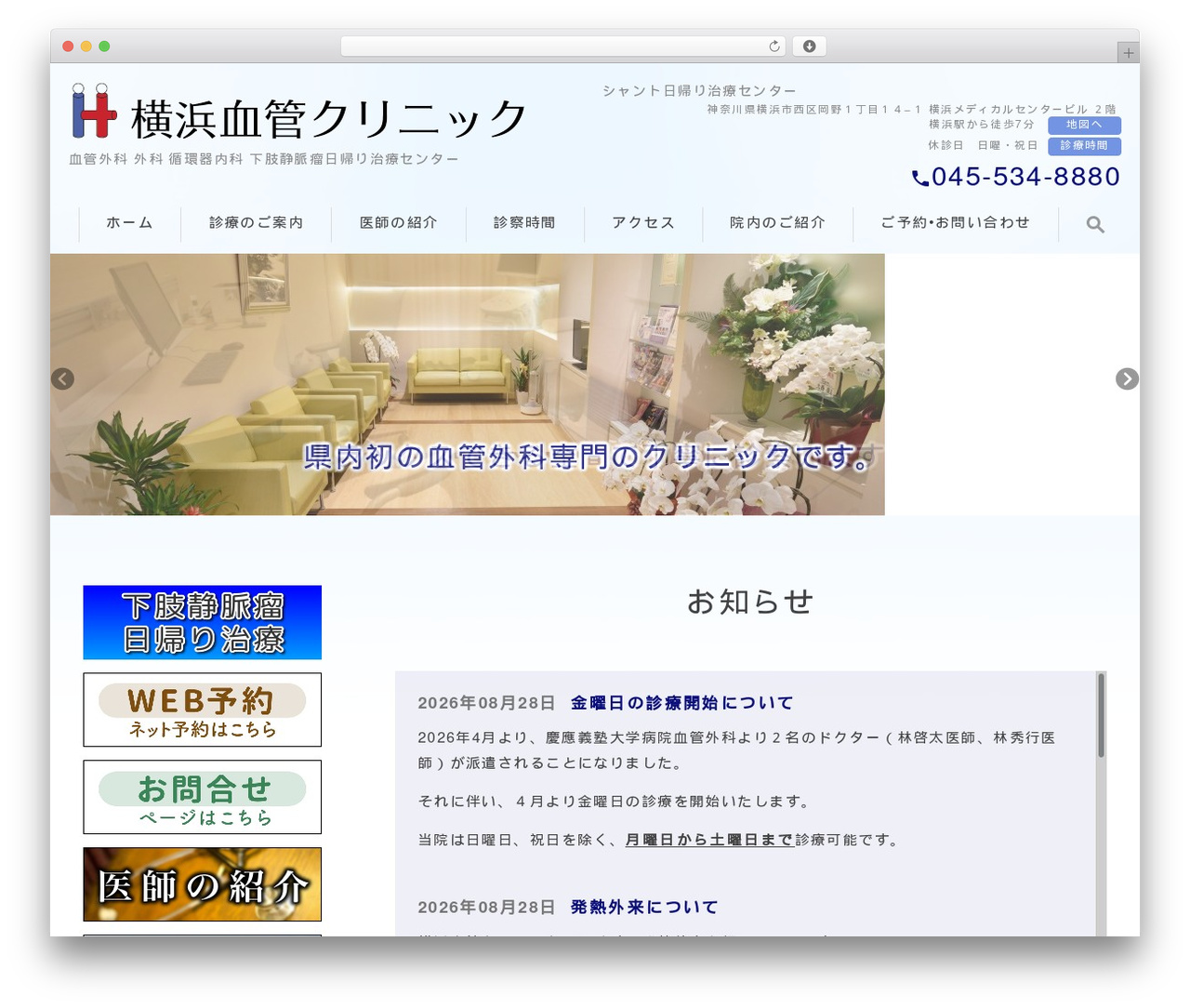The height and width of the screenshot is (1008, 1190).
Task: Open the ホーム menu item
Action: pyautogui.click(x=129, y=223)
